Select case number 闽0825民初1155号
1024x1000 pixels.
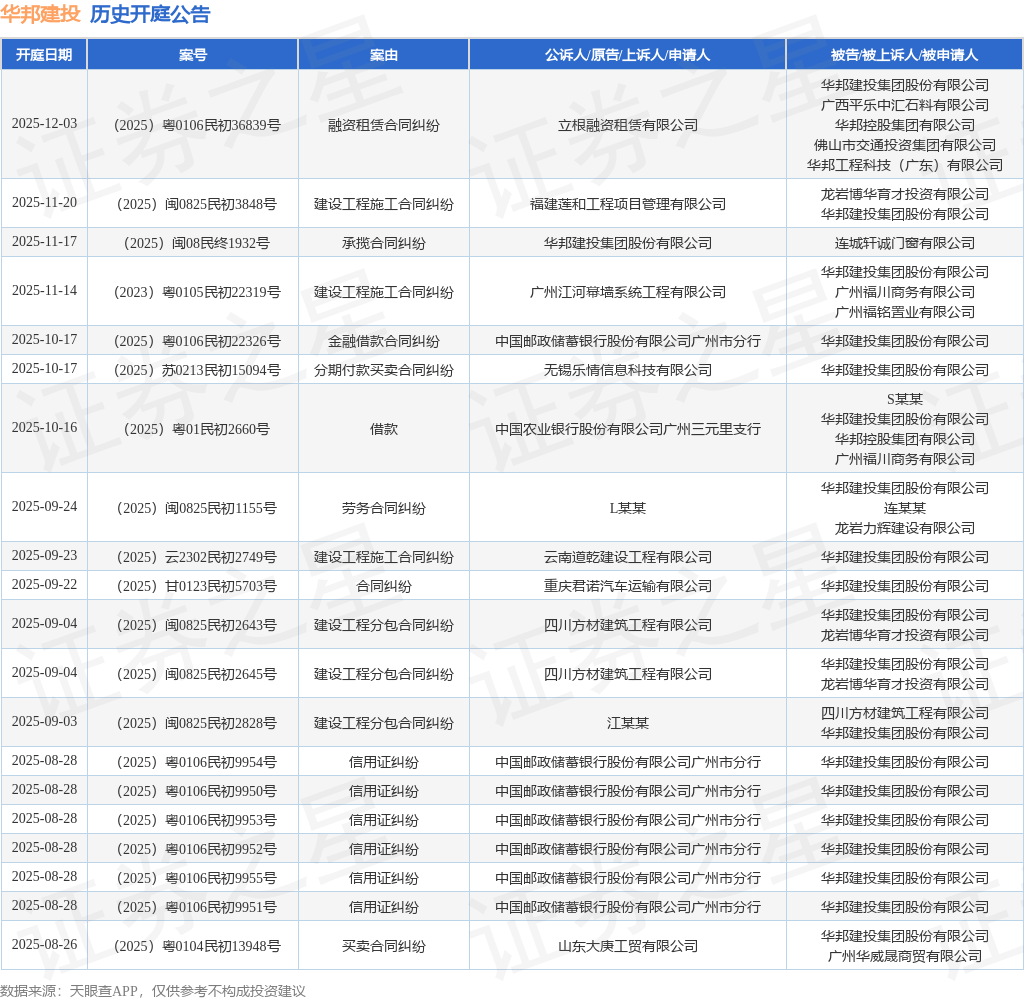tap(197, 508)
